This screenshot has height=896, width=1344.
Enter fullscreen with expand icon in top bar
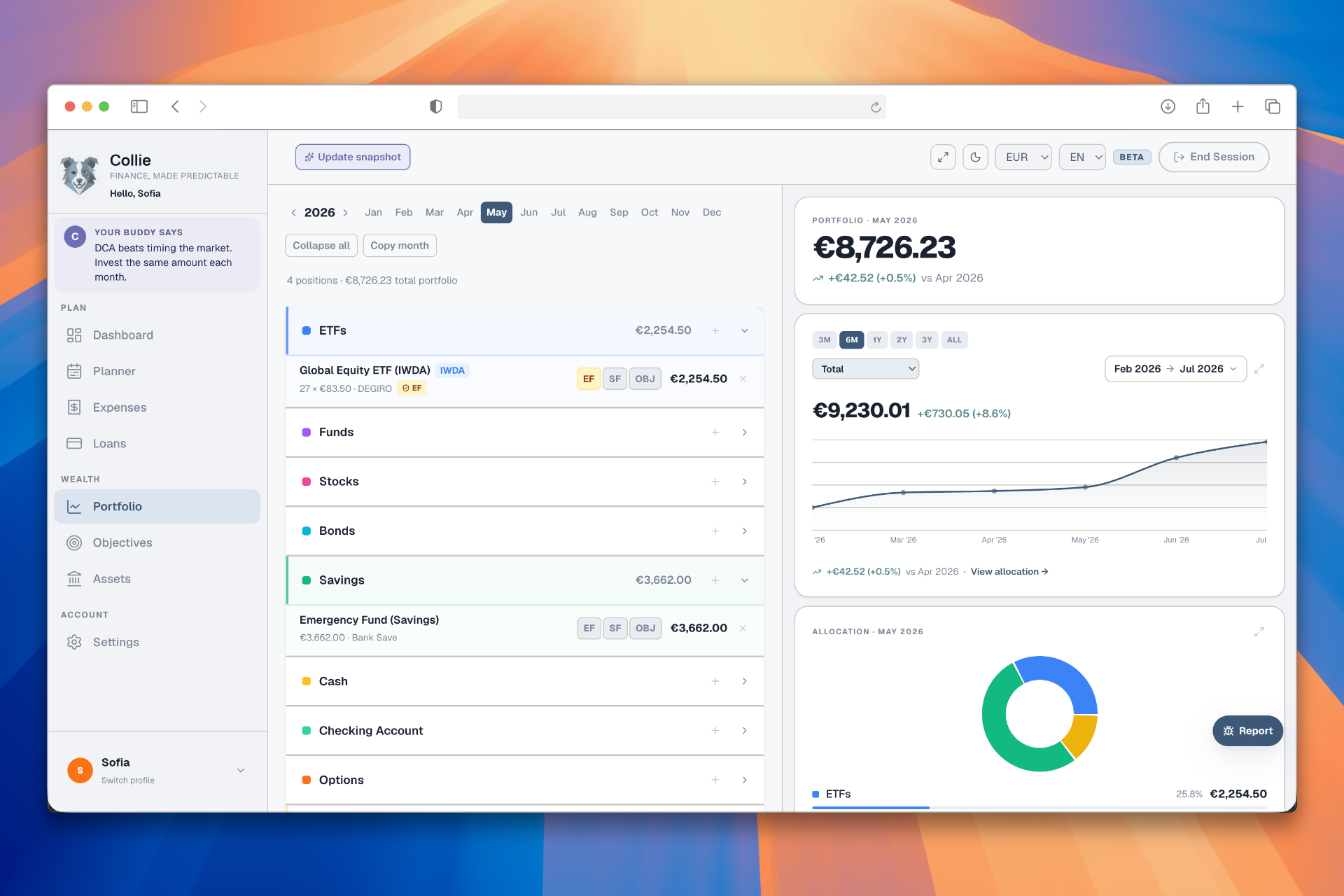pos(943,157)
